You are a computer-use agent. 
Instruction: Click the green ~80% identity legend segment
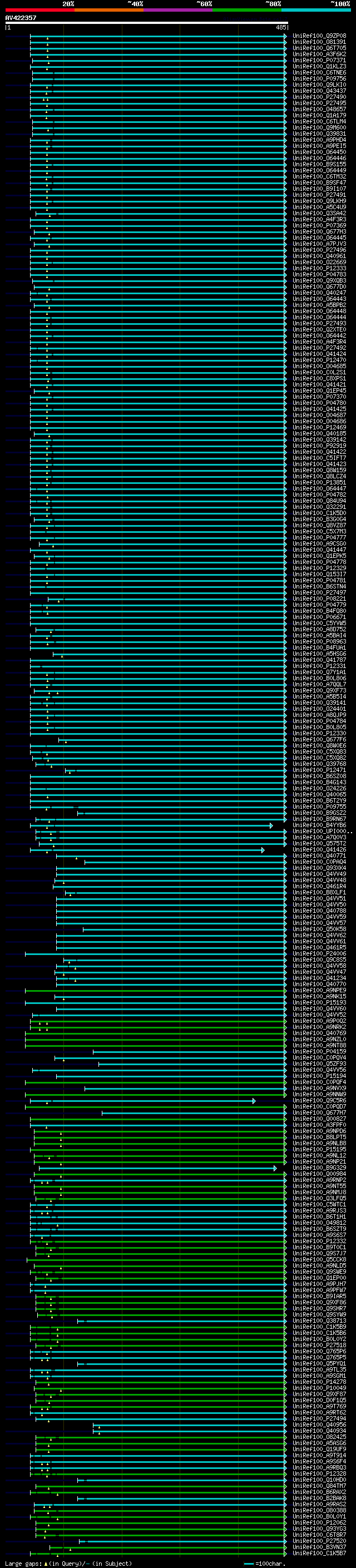(247, 10)
